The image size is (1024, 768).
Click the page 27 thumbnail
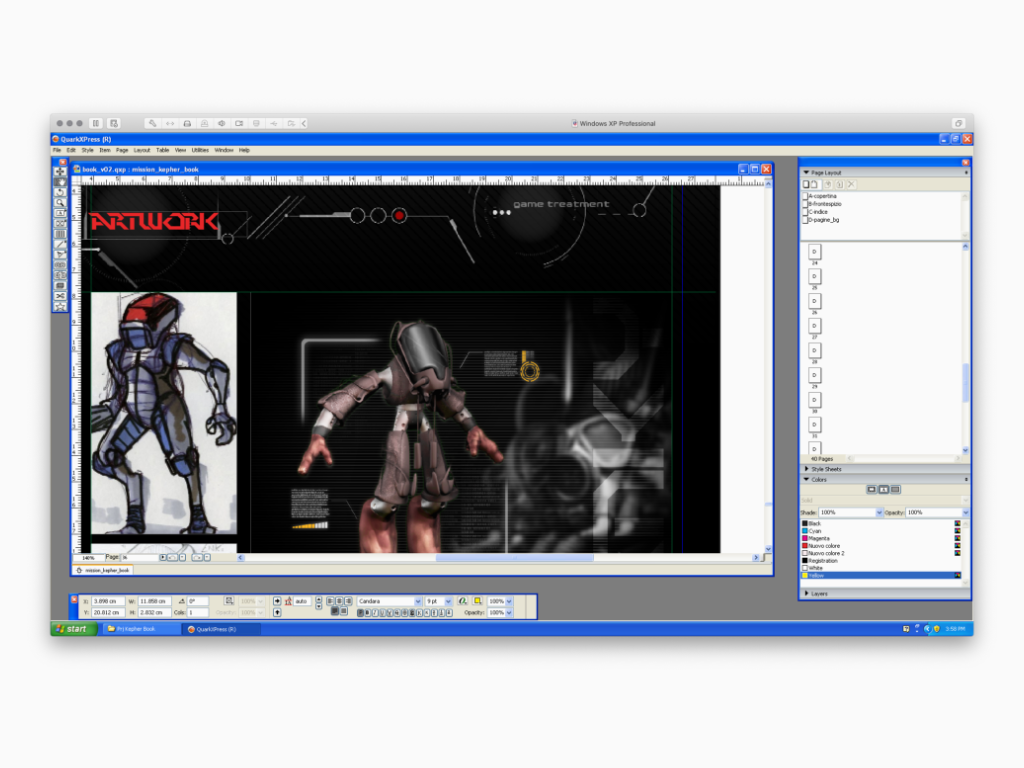coord(814,326)
